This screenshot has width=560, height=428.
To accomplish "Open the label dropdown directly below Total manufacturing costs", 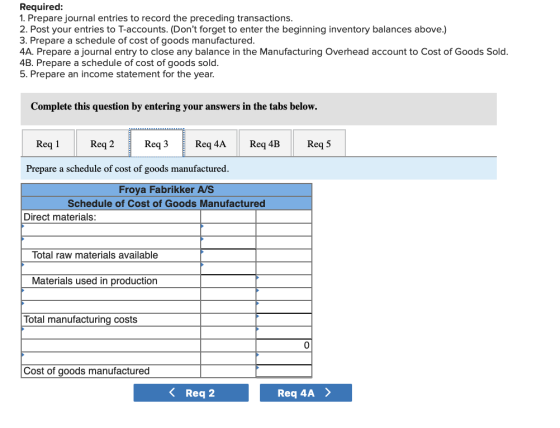I will (111, 333).
